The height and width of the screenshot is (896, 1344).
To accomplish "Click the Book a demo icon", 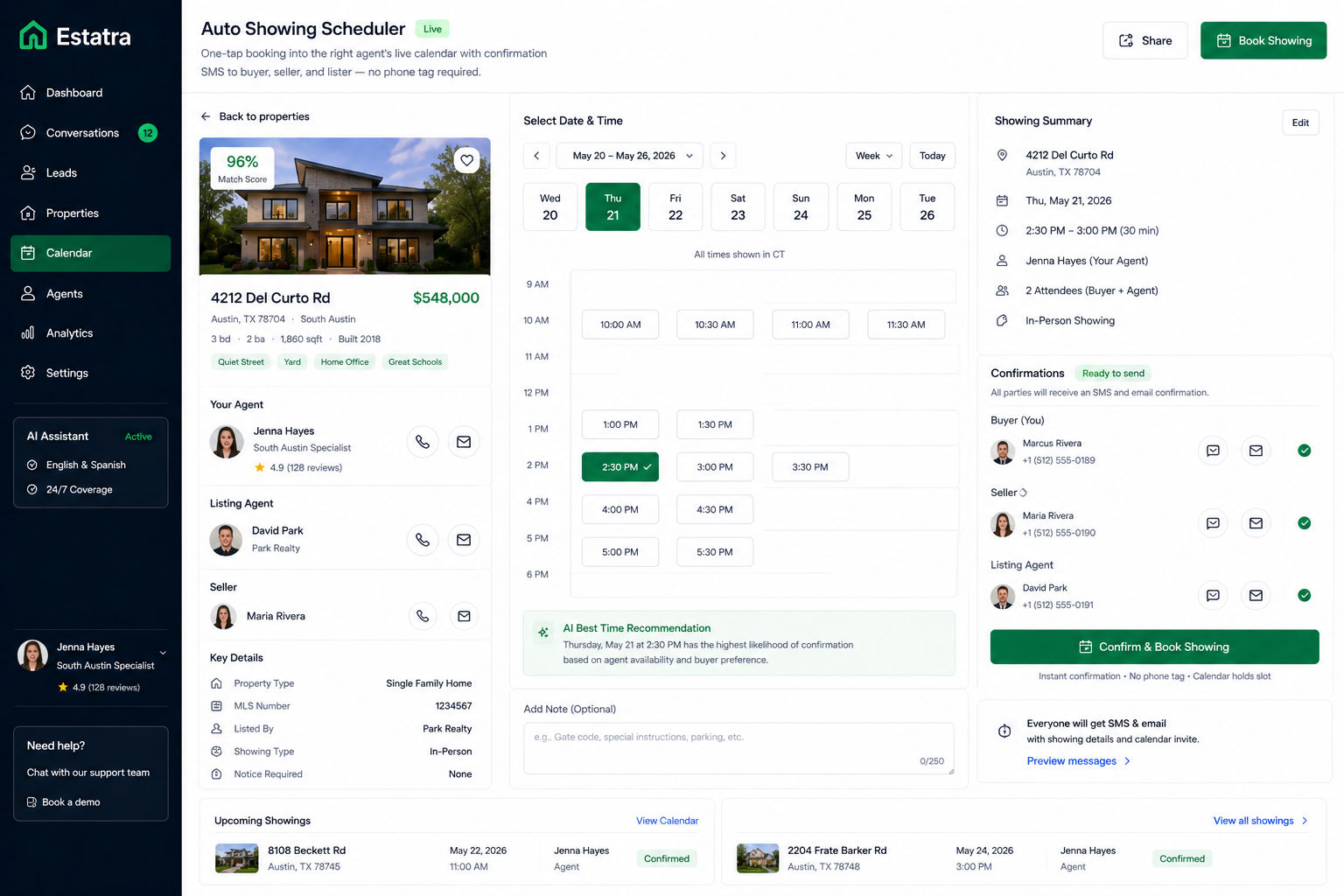I will (31, 802).
